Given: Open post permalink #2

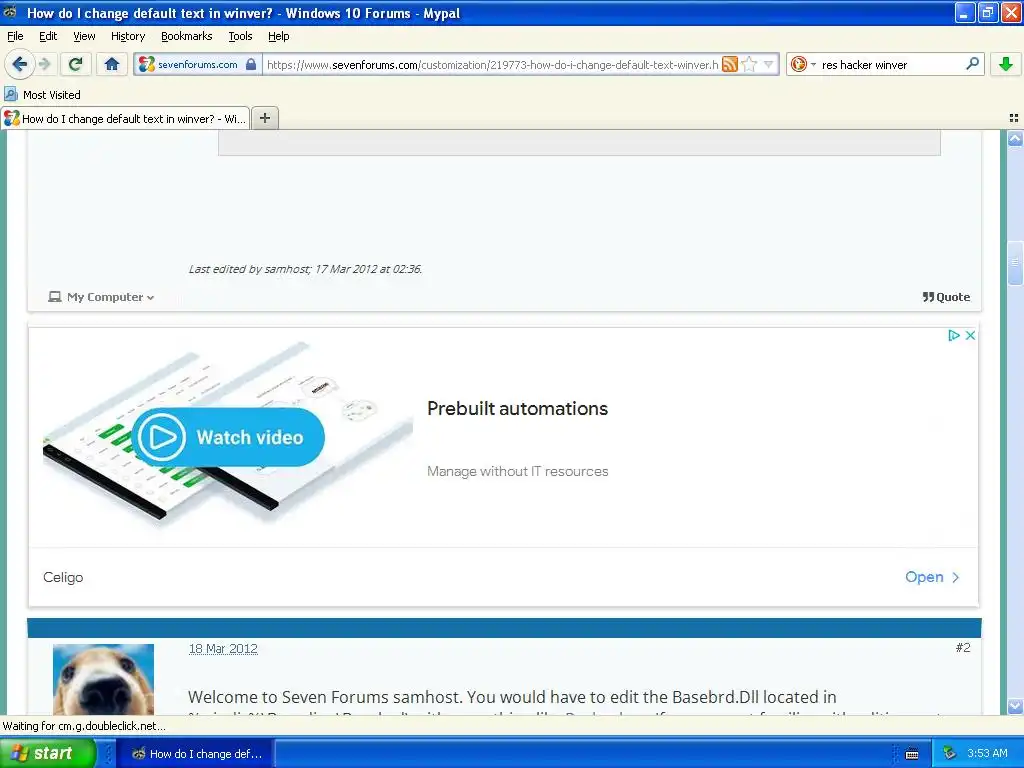Looking at the screenshot, I should (963, 648).
